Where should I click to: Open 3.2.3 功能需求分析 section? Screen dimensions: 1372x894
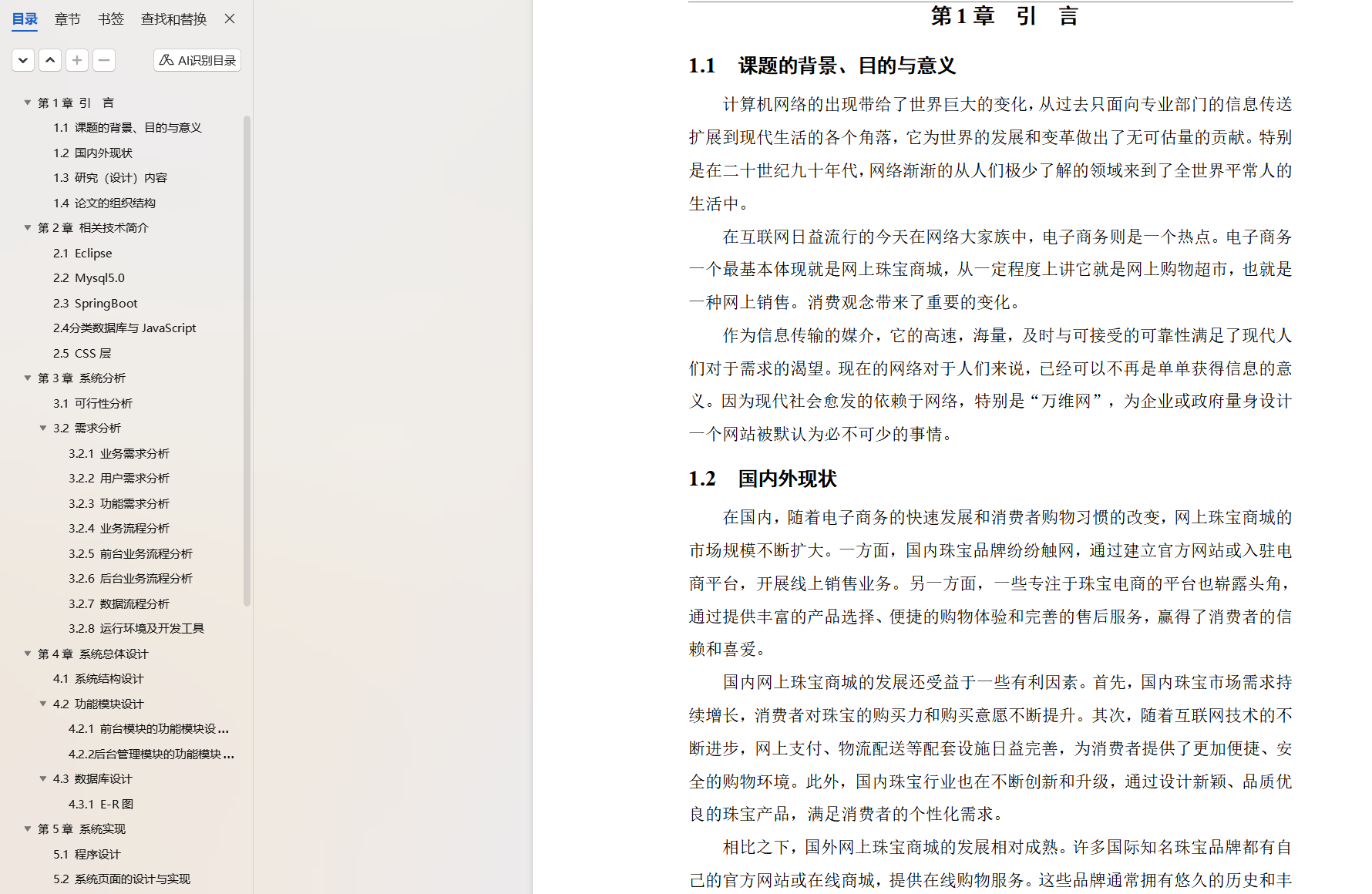[119, 504]
